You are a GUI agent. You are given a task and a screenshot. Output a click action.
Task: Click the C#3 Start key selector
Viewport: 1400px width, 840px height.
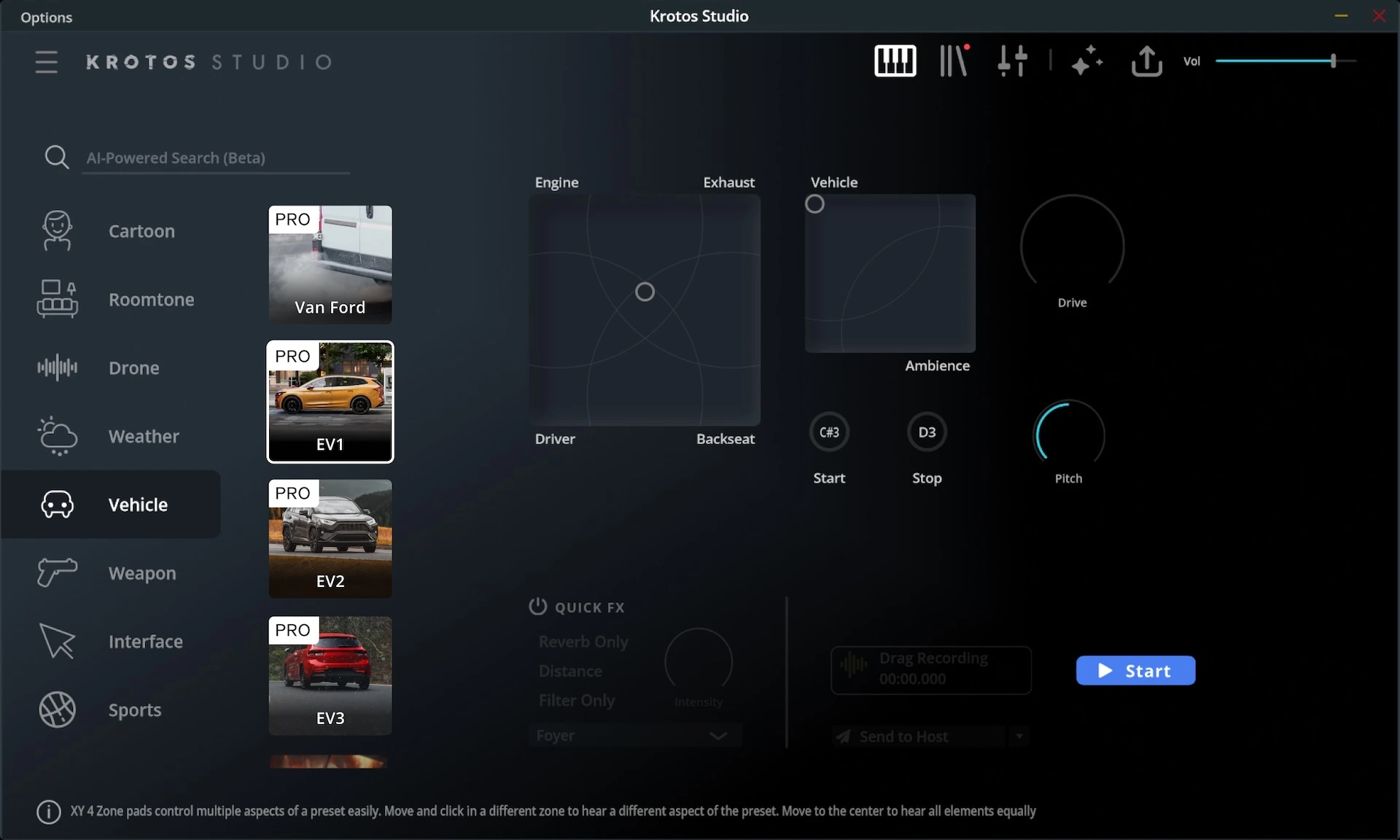pos(829,432)
